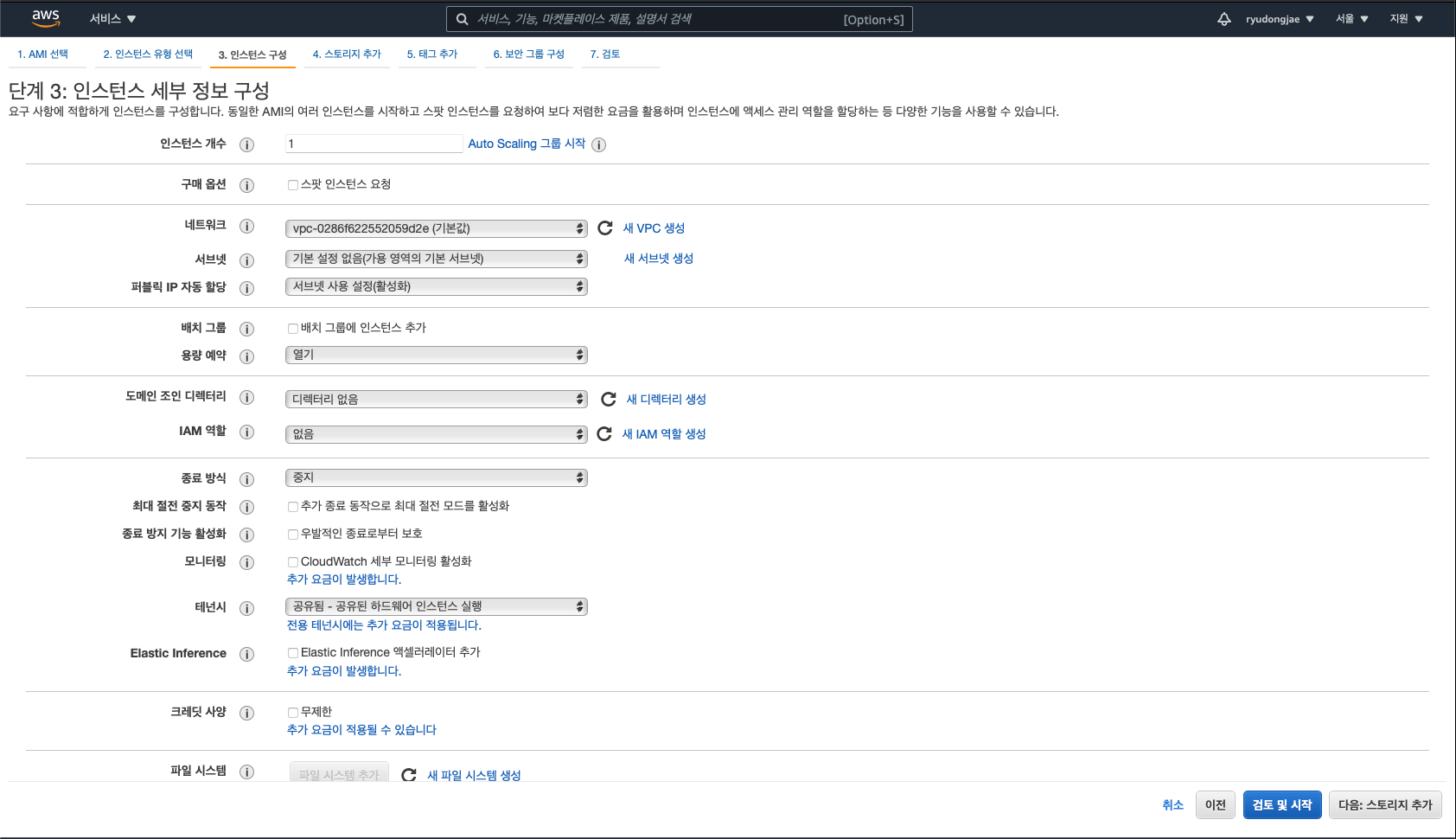Show info for 최대 절전 중지 동작
The width and height of the screenshot is (1456, 839).
tap(247, 507)
